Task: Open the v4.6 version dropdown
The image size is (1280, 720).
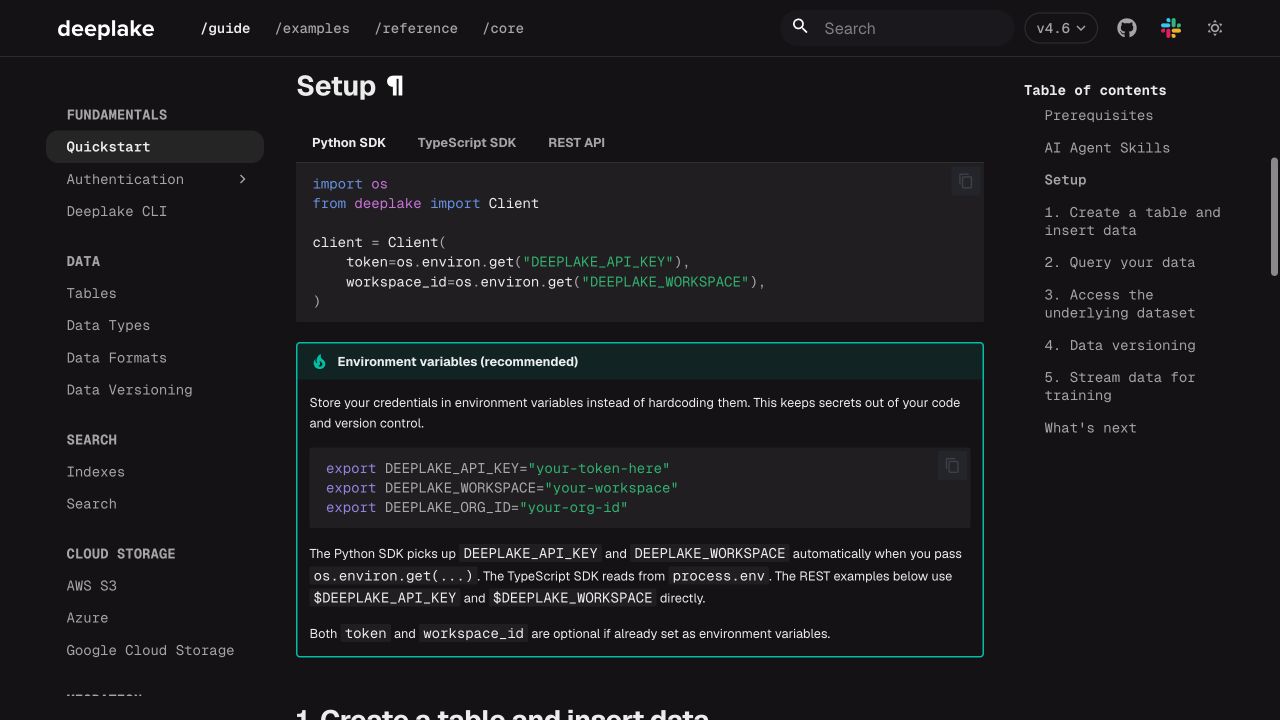Action: click(1061, 28)
